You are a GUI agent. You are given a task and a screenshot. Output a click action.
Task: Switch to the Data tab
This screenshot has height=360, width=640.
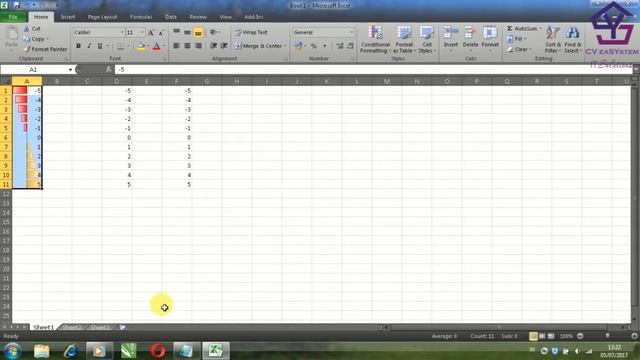pyautogui.click(x=171, y=17)
